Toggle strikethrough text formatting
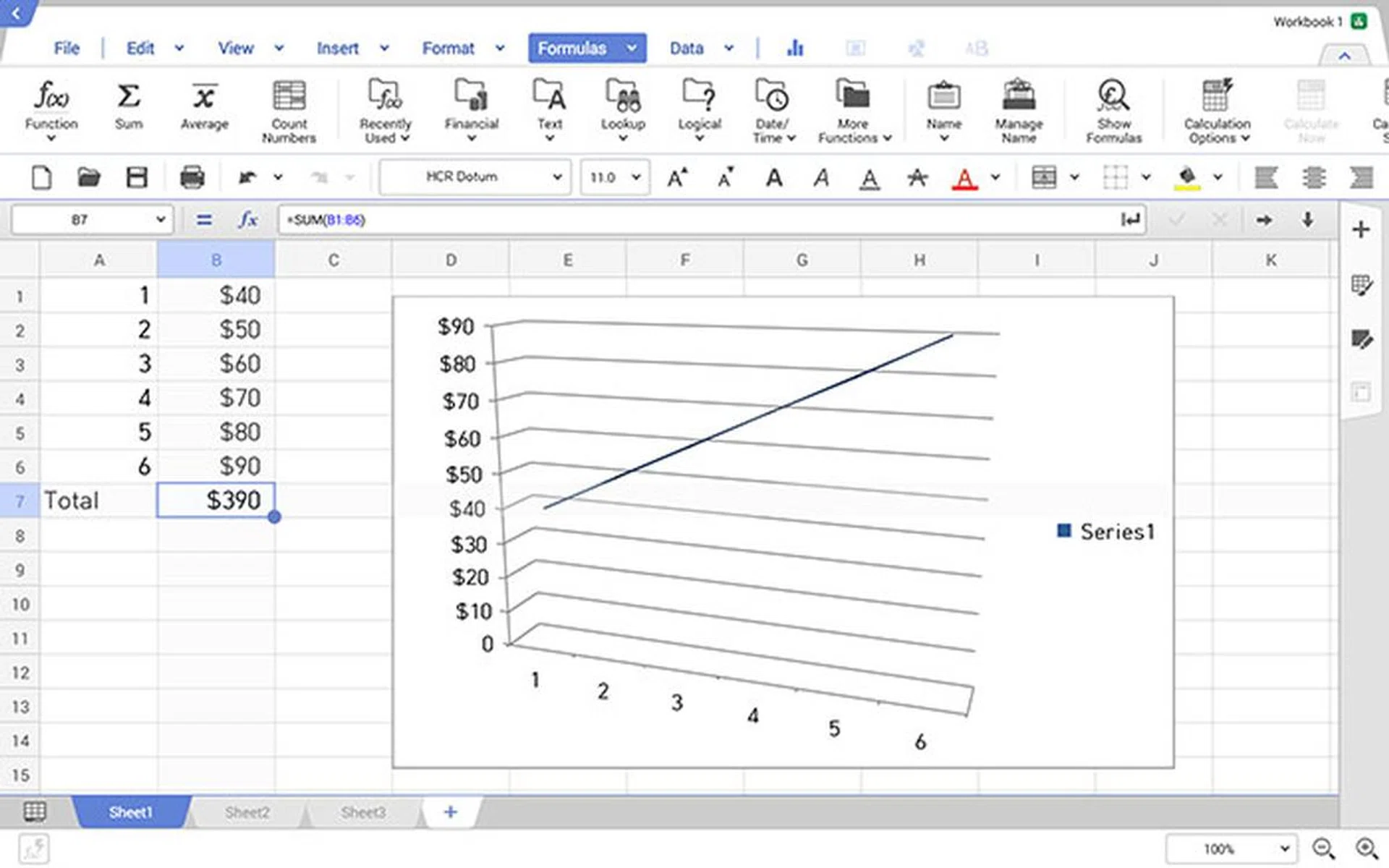1389x868 pixels. (x=917, y=177)
